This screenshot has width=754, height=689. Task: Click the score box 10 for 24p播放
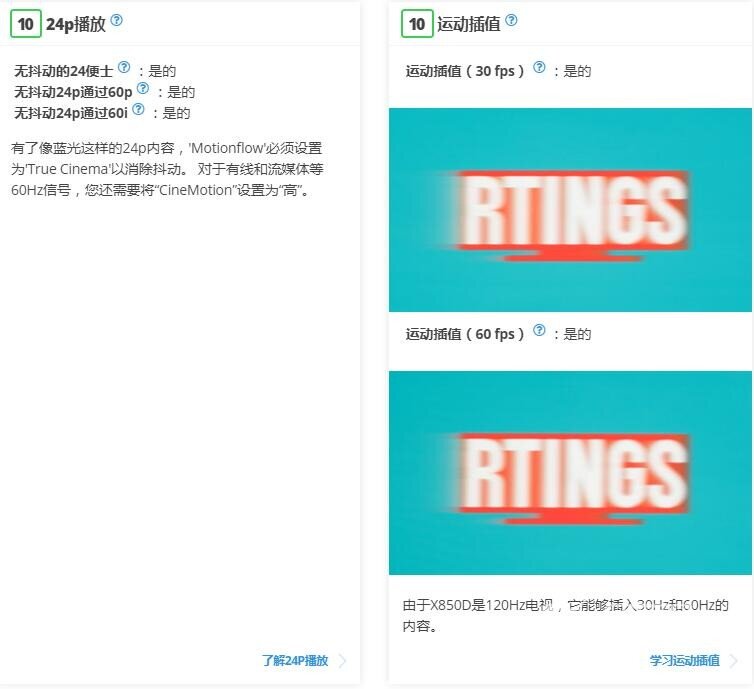coord(26,24)
